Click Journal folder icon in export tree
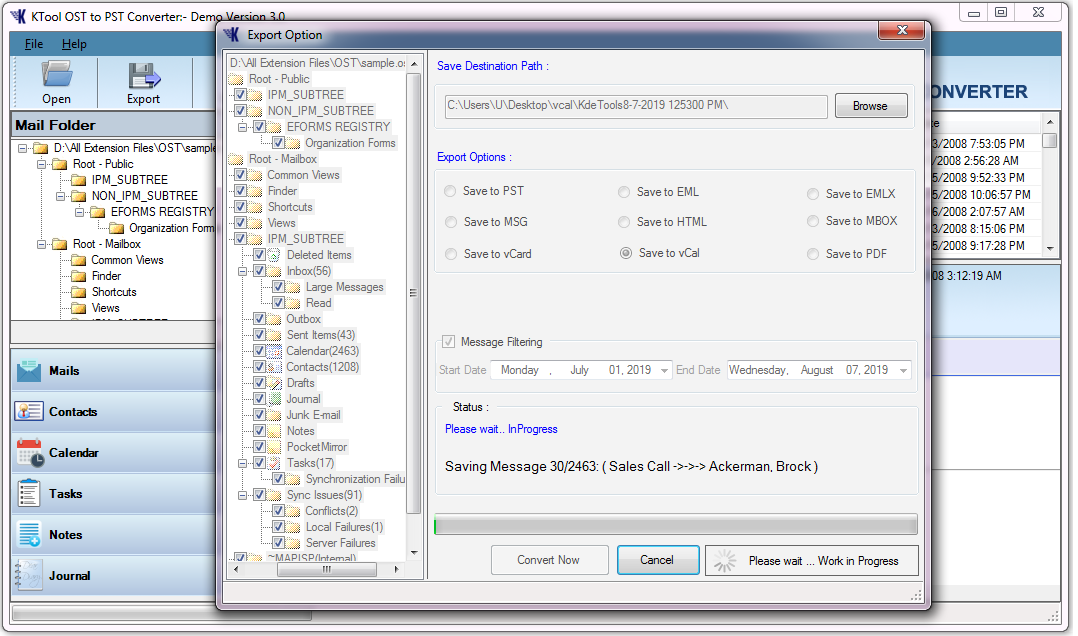 (x=274, y=399)
